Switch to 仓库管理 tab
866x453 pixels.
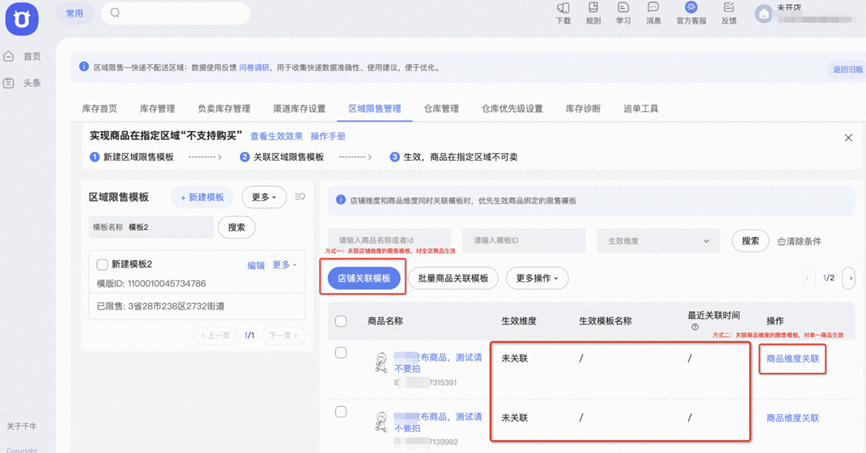pyautogui.click(x=441, y=109)
